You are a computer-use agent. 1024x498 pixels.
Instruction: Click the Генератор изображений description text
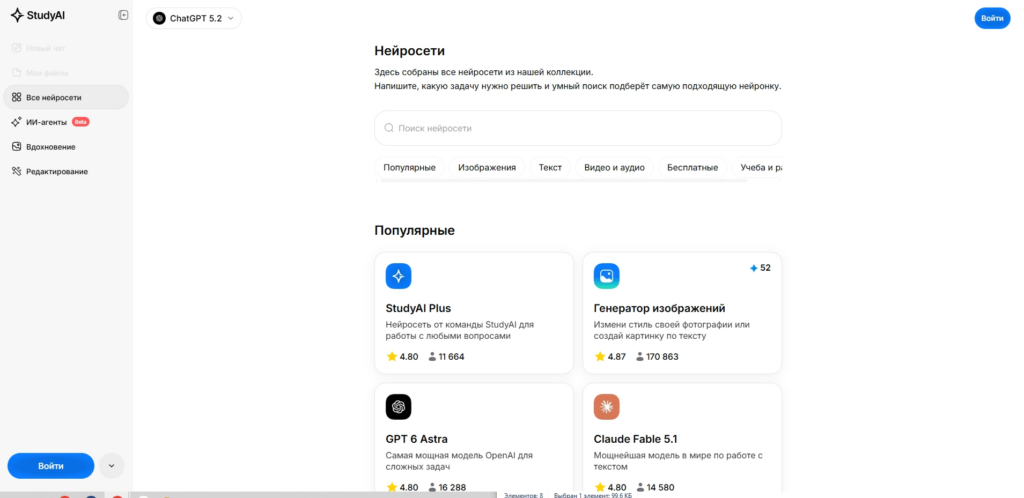[671, 330]
